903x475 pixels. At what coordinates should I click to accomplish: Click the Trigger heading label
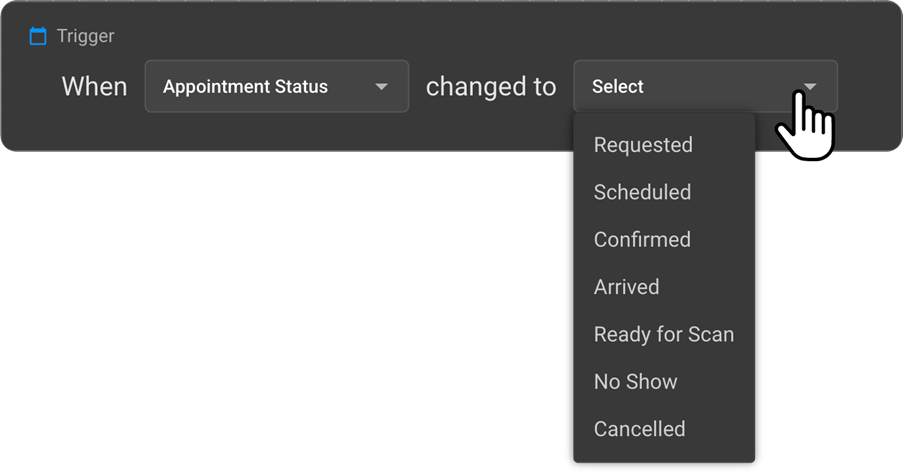pos(85,36)
